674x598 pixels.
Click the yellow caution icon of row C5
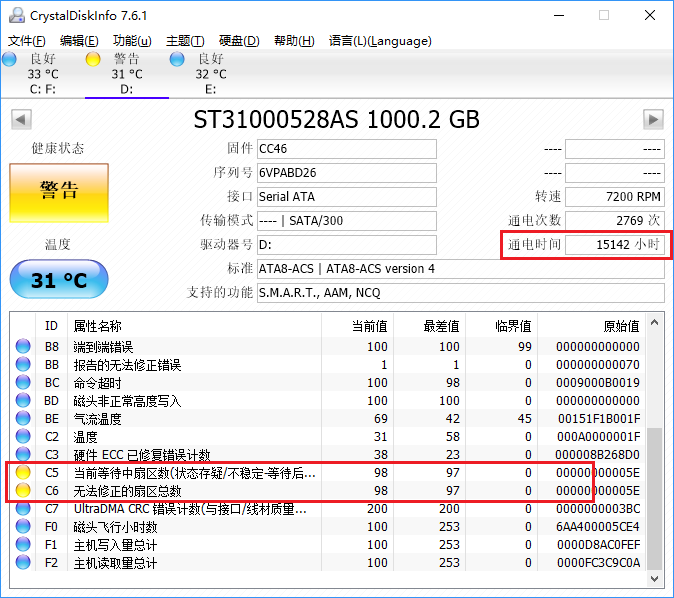23,472
